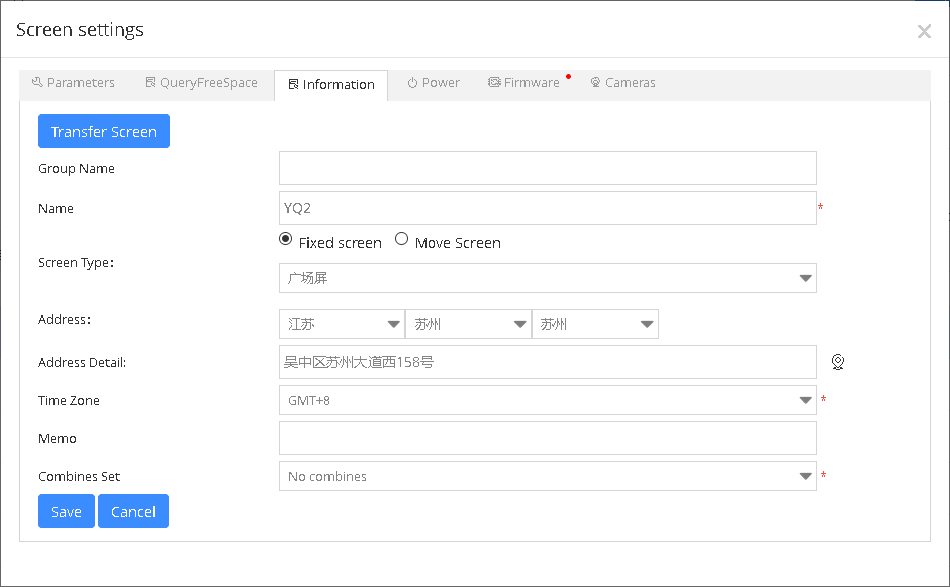The height and width of the screenshot is (587, 950).
Task: Open the Power tab
Action: tap(433, 83)
